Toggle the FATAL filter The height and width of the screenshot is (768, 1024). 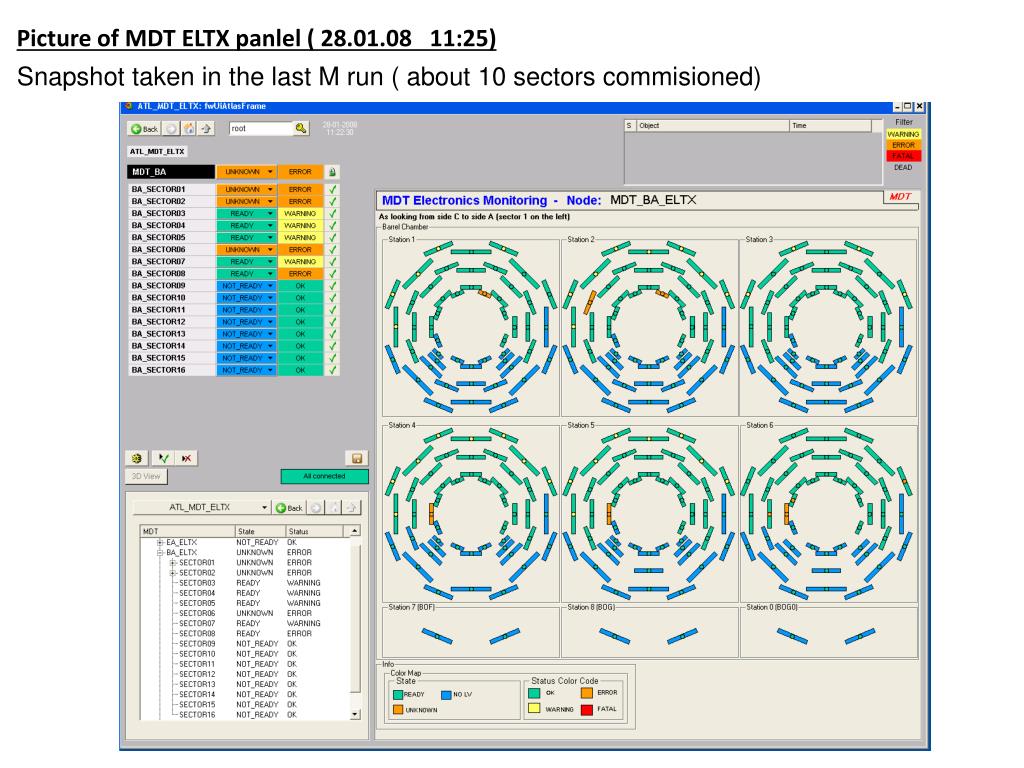click(903, 156)
